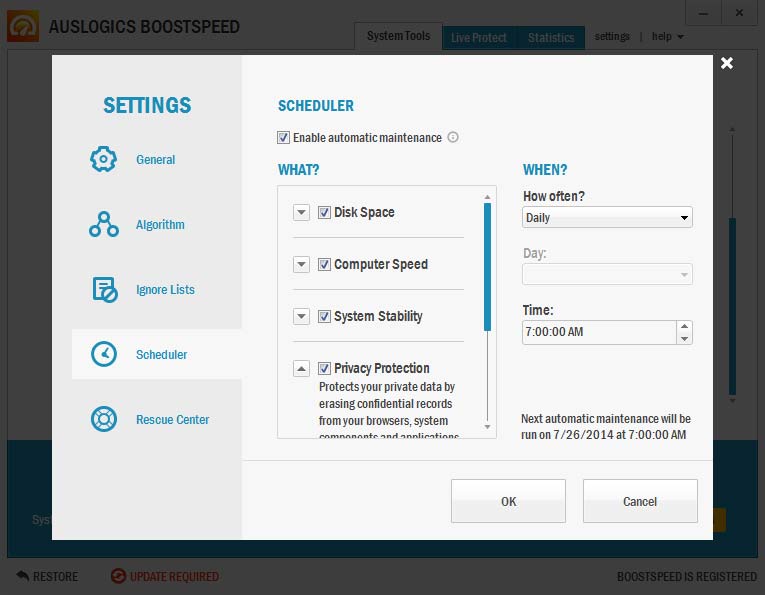Collapse the Privacy Protection section
765x595 pixels.
click(301, 368)
